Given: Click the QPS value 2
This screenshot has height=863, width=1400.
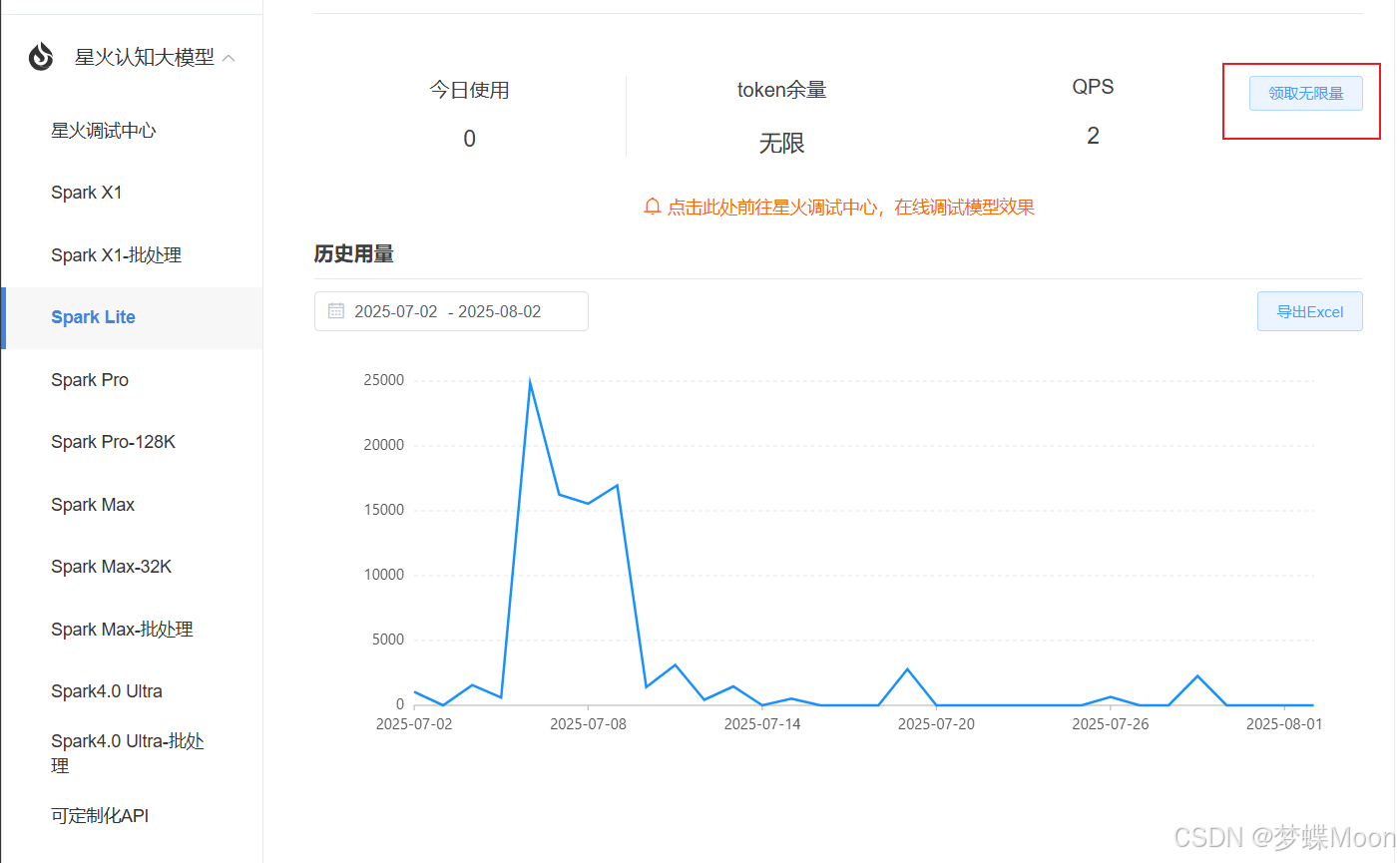Looking at the screenshot, I should [1093, 136].
